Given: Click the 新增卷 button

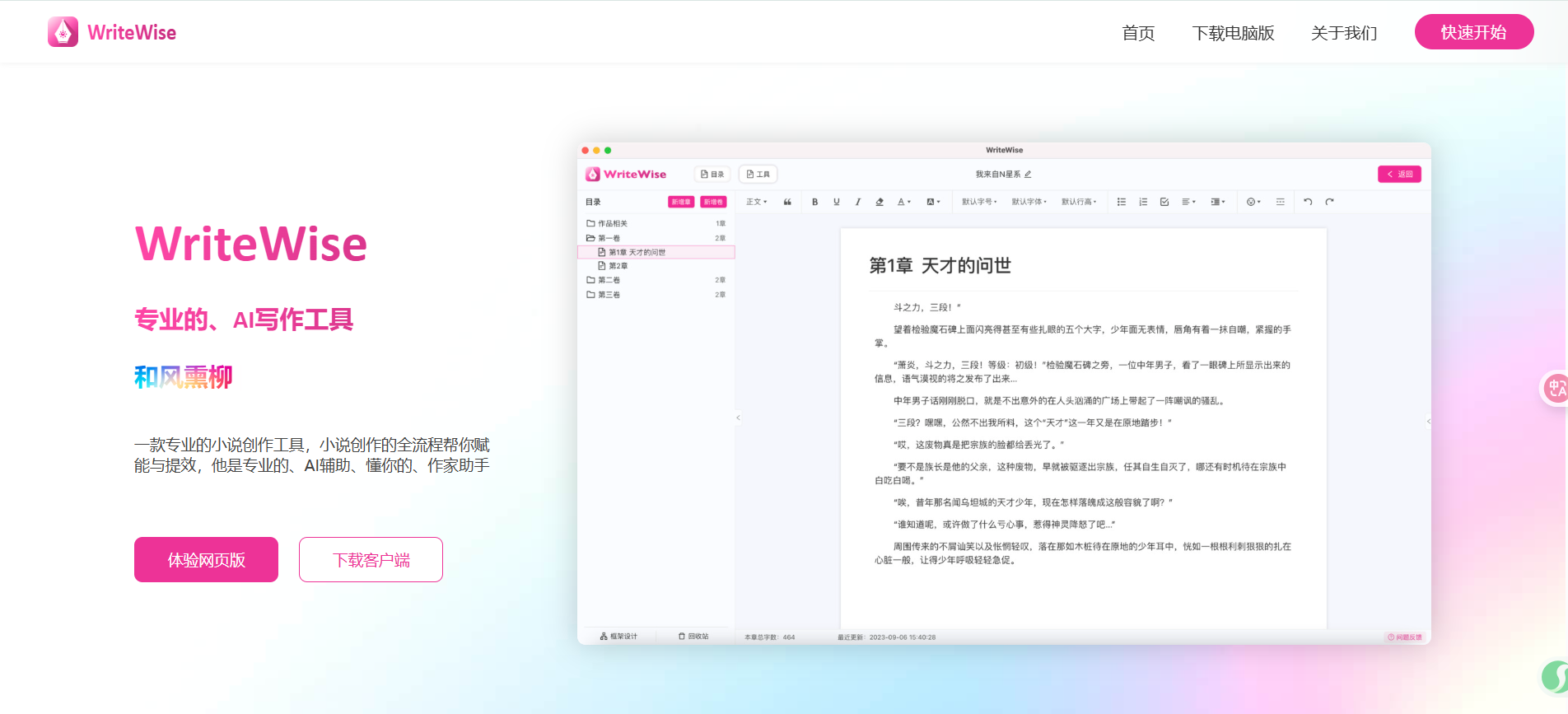Looking at the screenshot, I should click(713, 202).
